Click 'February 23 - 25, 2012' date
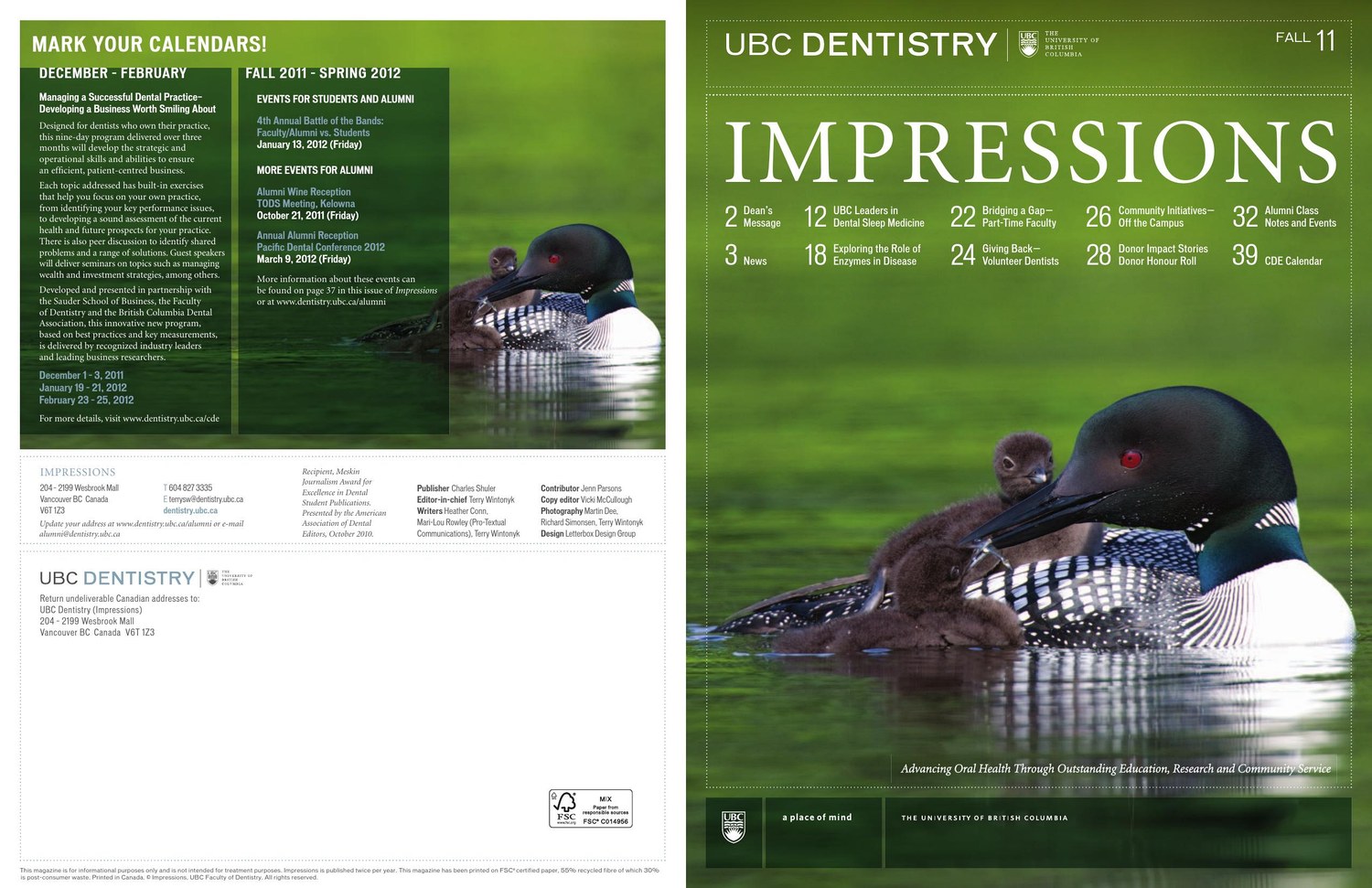 point(86,401)
